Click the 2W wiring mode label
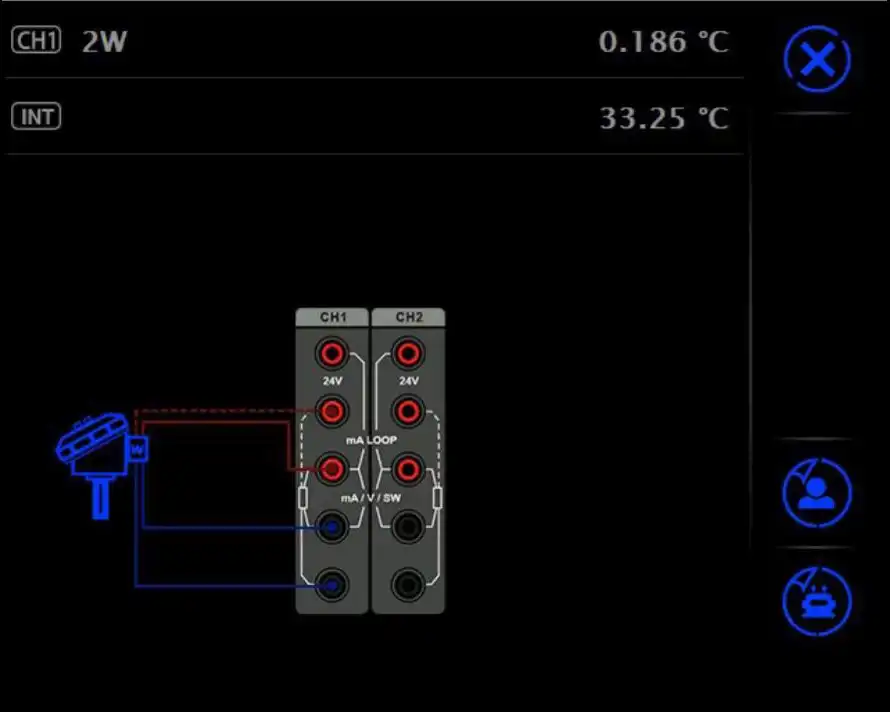This screenshot has height=712, width=890. [x=104, y=41]
